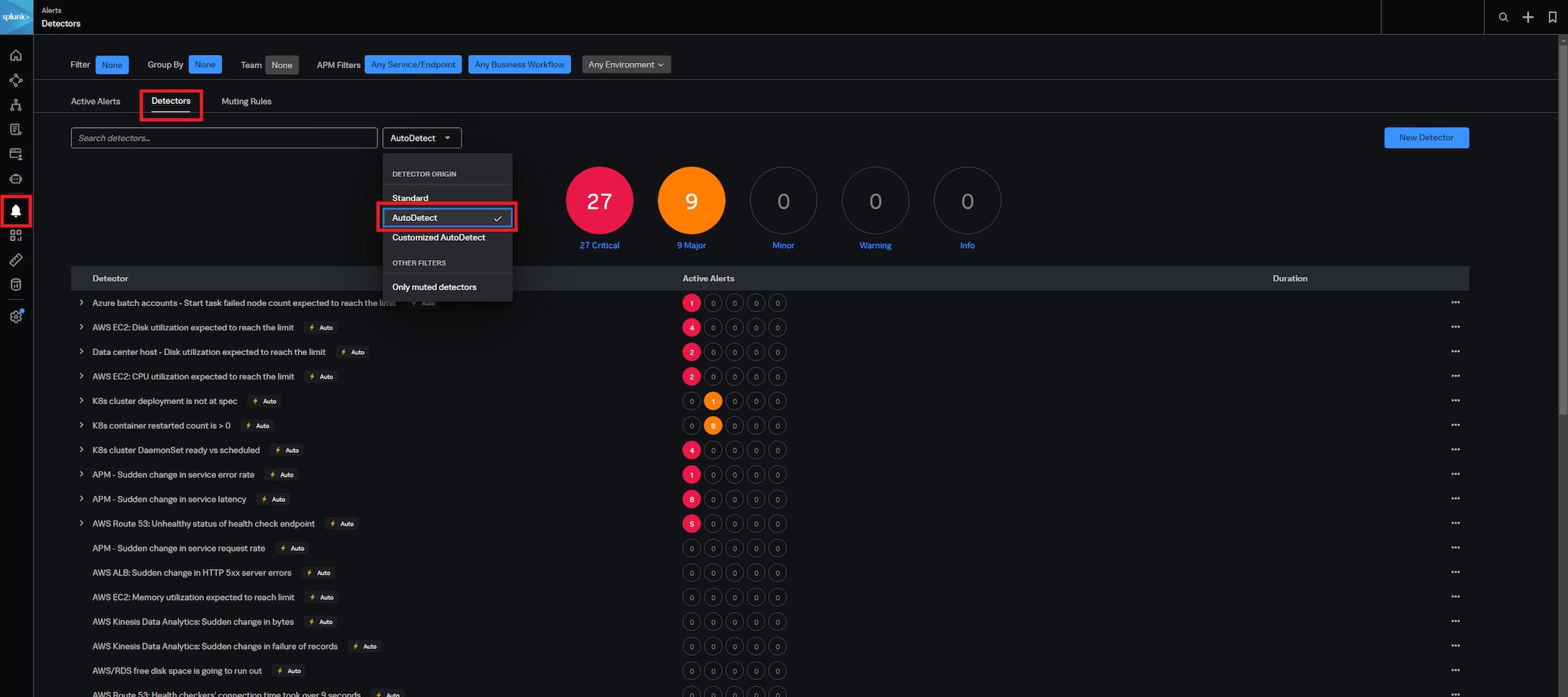
Task: Open the Data Management cylinder icon
Action: pyautogui.click(x=15, y=284)
